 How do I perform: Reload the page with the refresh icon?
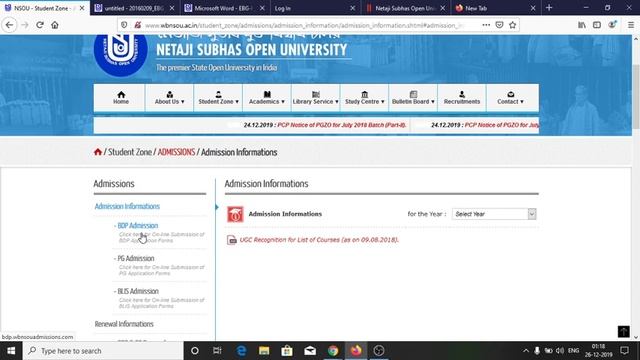[40, 25]
